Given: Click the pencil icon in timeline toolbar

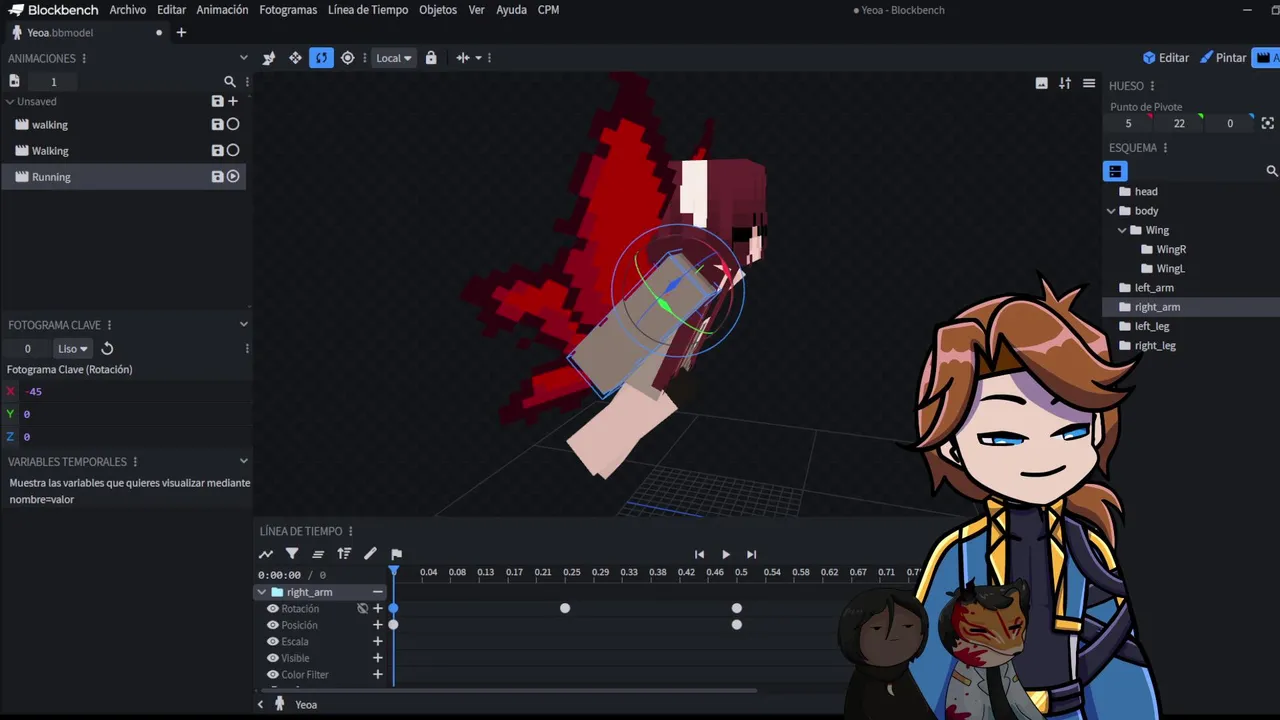Looking at the screenshot, I should [x=370, y=554].
